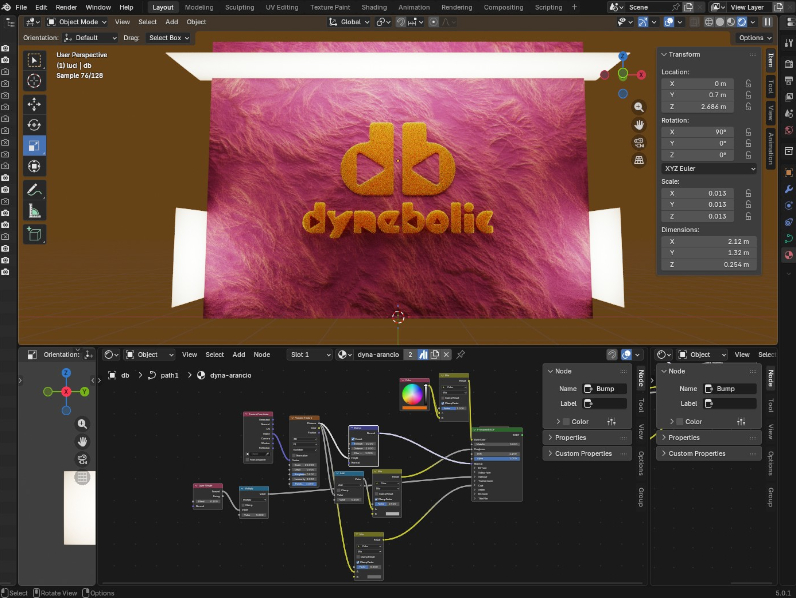Click the Annotate pencil tool

pos(34,189)
